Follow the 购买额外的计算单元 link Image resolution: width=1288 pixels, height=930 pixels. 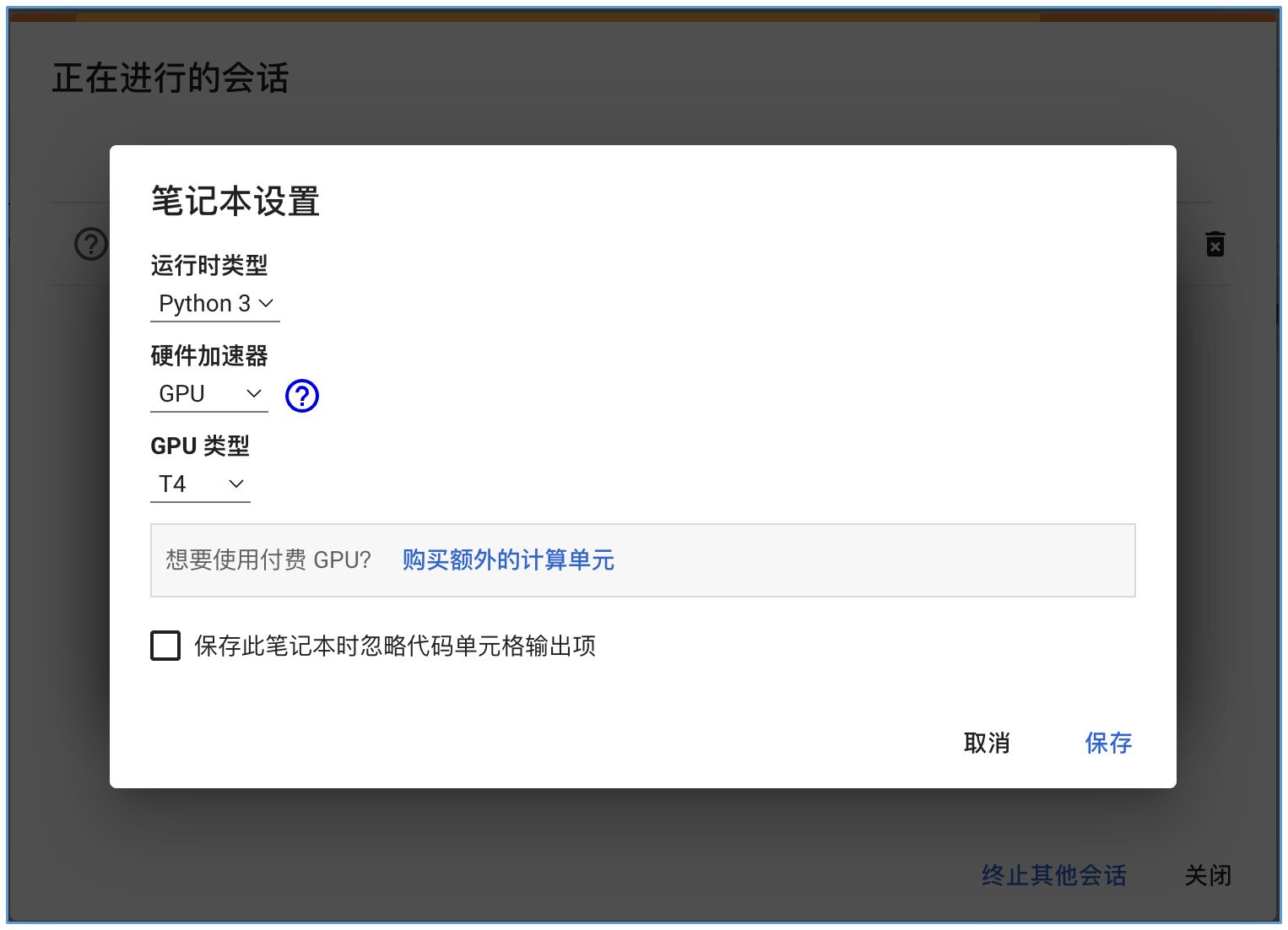click(508, 560)
